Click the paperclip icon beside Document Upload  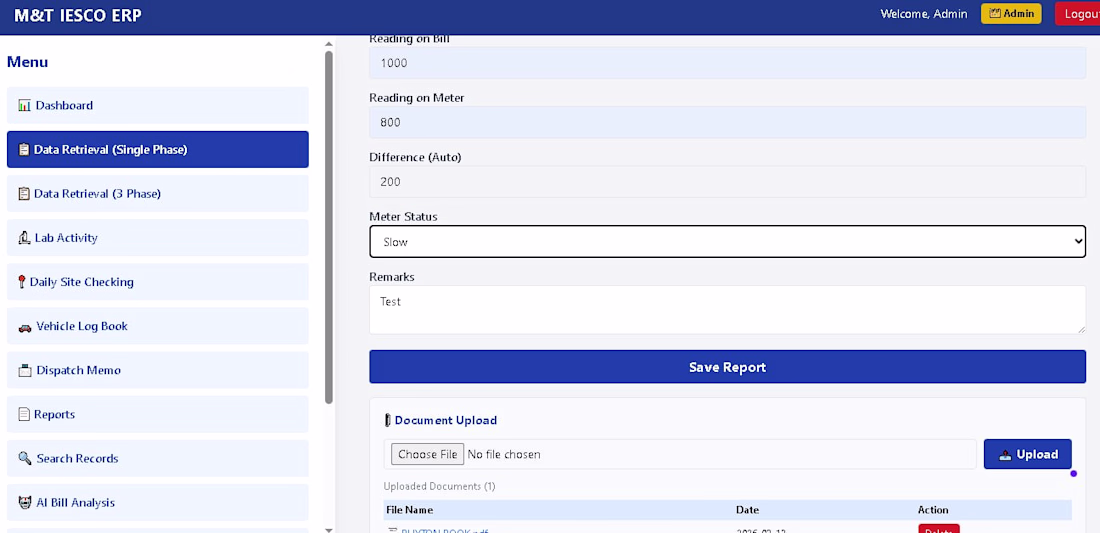(387, 420)
